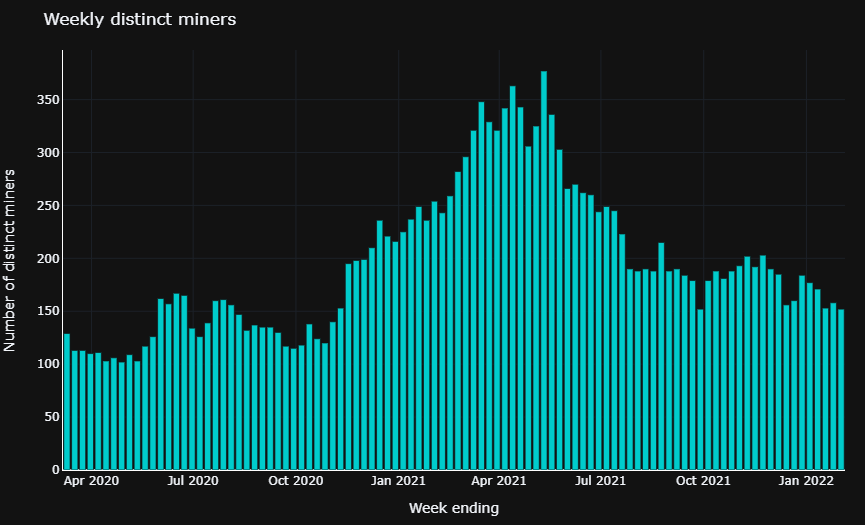This screenshot has width=865, height=525.
Task: Click the y-axis tick label '200'
Action: [x=48, y=259]
